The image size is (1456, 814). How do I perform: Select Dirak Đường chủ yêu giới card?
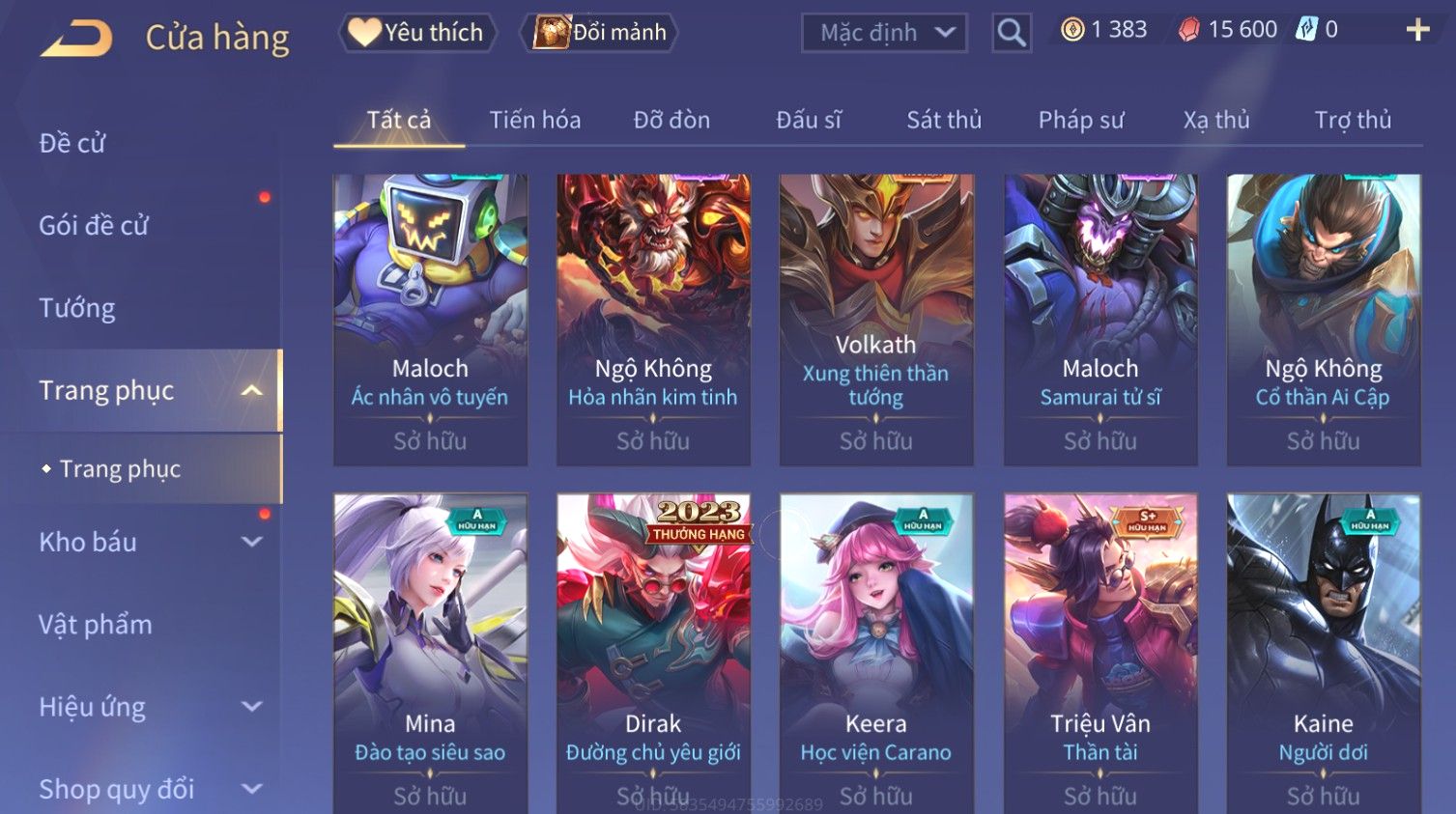653,654
